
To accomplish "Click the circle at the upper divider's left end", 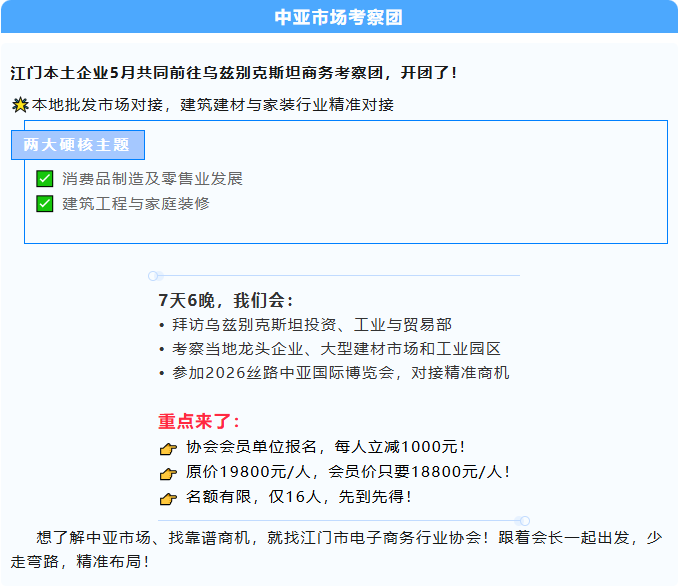I will (x=153, y=275).
